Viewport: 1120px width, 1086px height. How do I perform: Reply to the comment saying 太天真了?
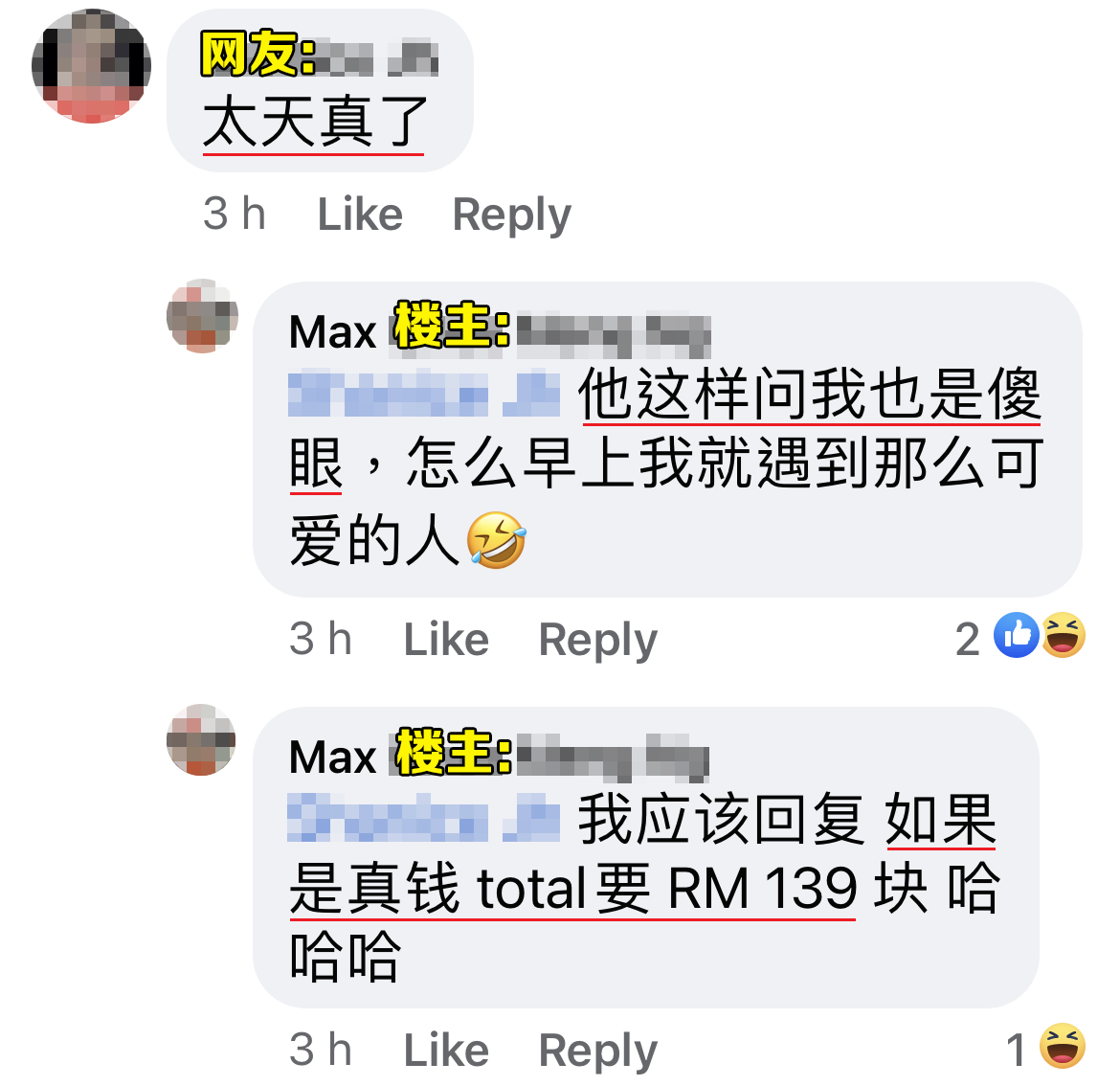click(x=511, y=215)
